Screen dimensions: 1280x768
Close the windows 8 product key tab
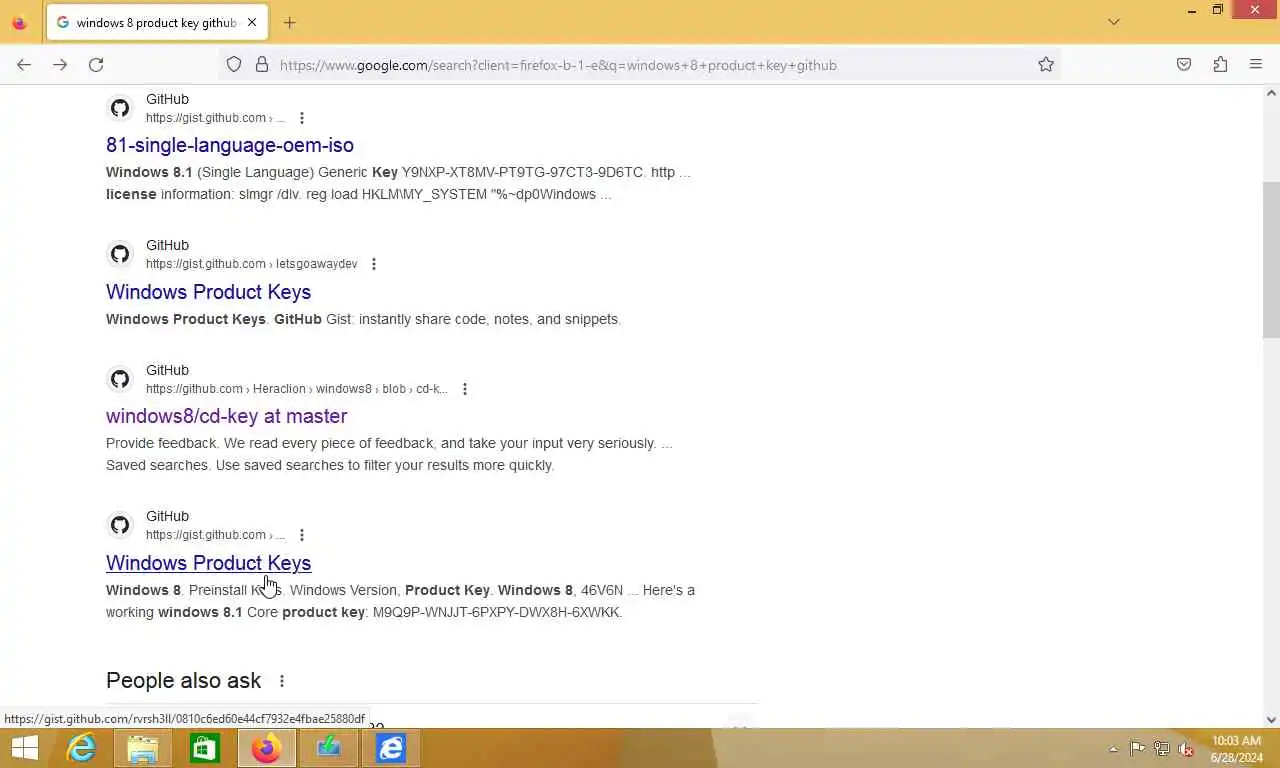coord(252,22)
